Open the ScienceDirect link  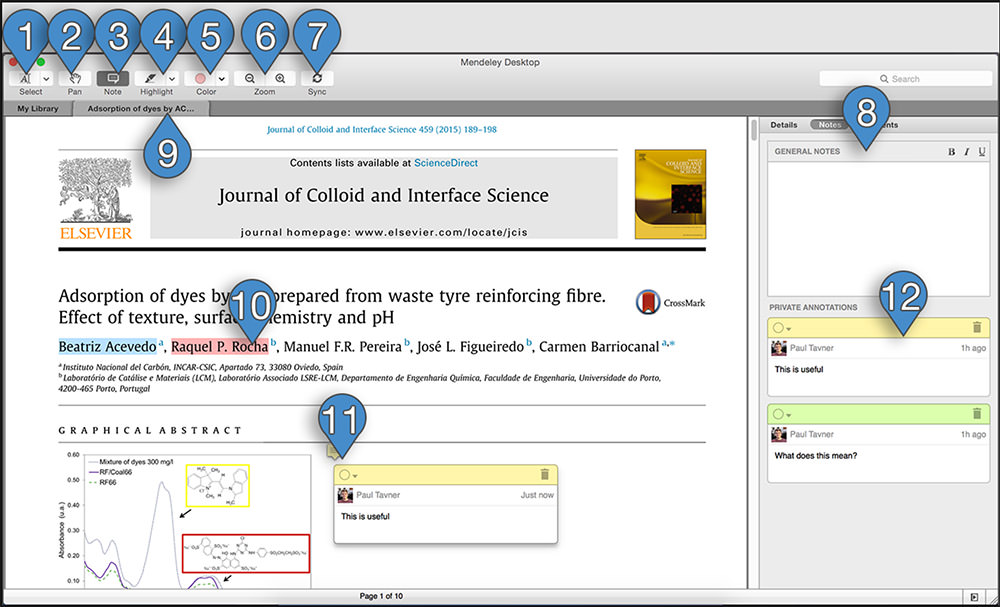pyautogui.click(x=446, y=163)
